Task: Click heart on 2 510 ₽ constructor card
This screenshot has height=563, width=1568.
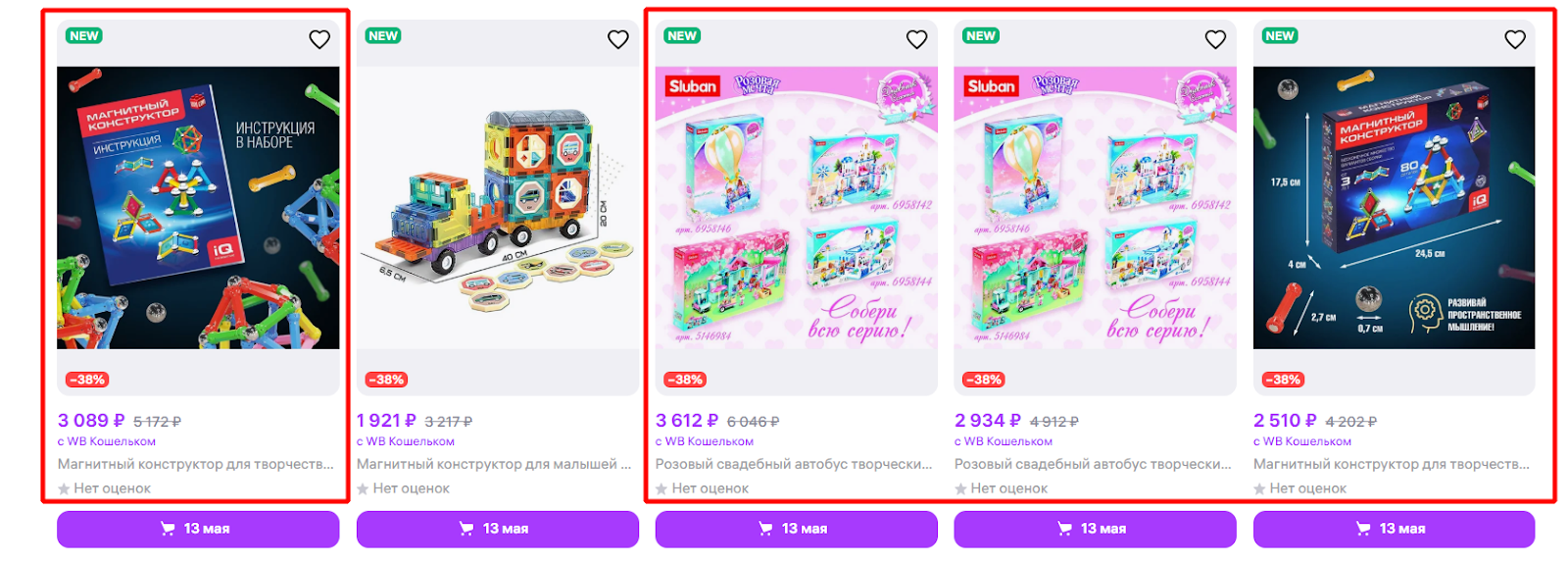Action: pyautogui.click(x=1515, y=39)
